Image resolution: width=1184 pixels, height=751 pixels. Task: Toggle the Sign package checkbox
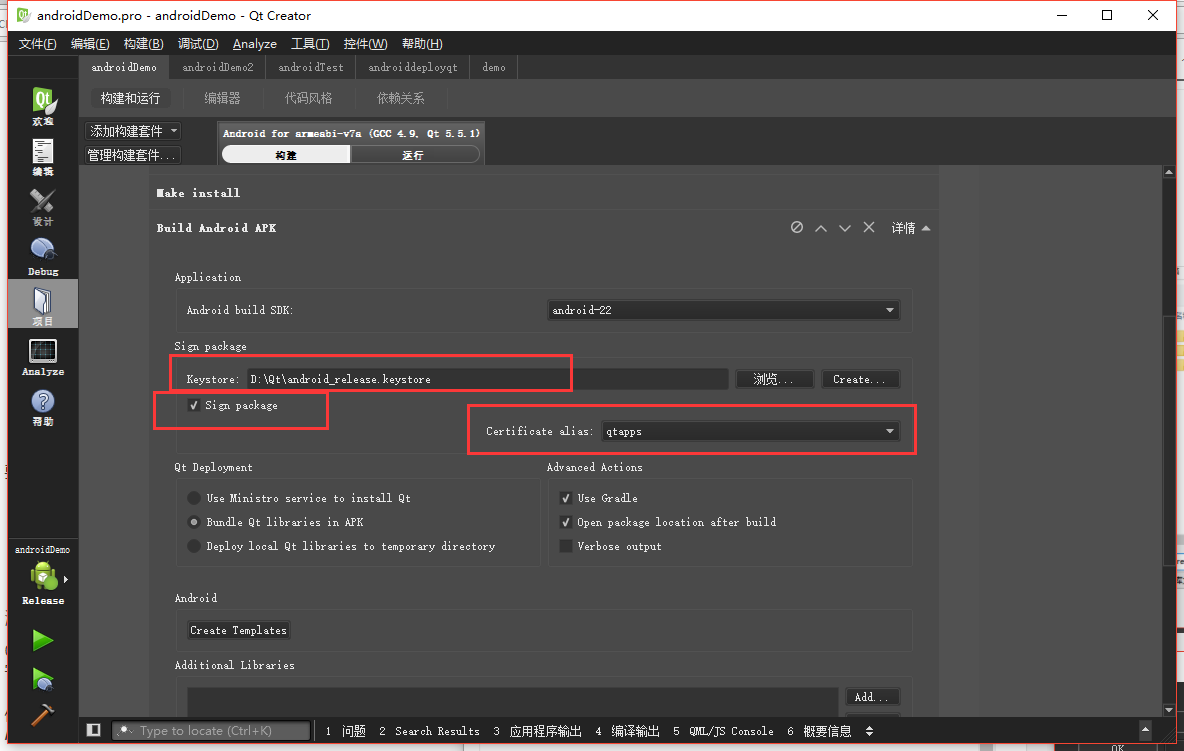click(194, 405)
